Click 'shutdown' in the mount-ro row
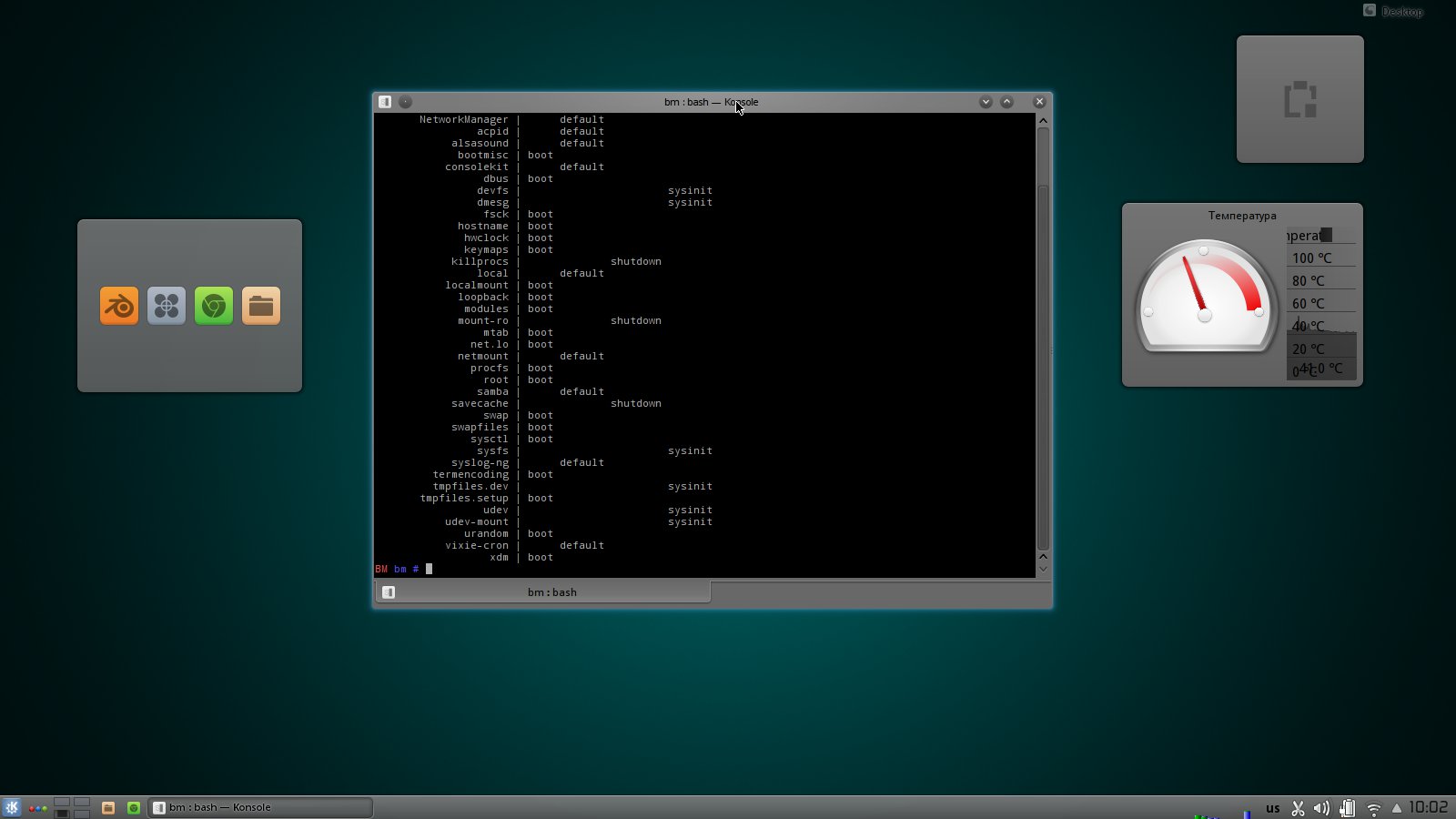Image resolution: width=1456 pixels, height=819 pixels. pos(636,320)
